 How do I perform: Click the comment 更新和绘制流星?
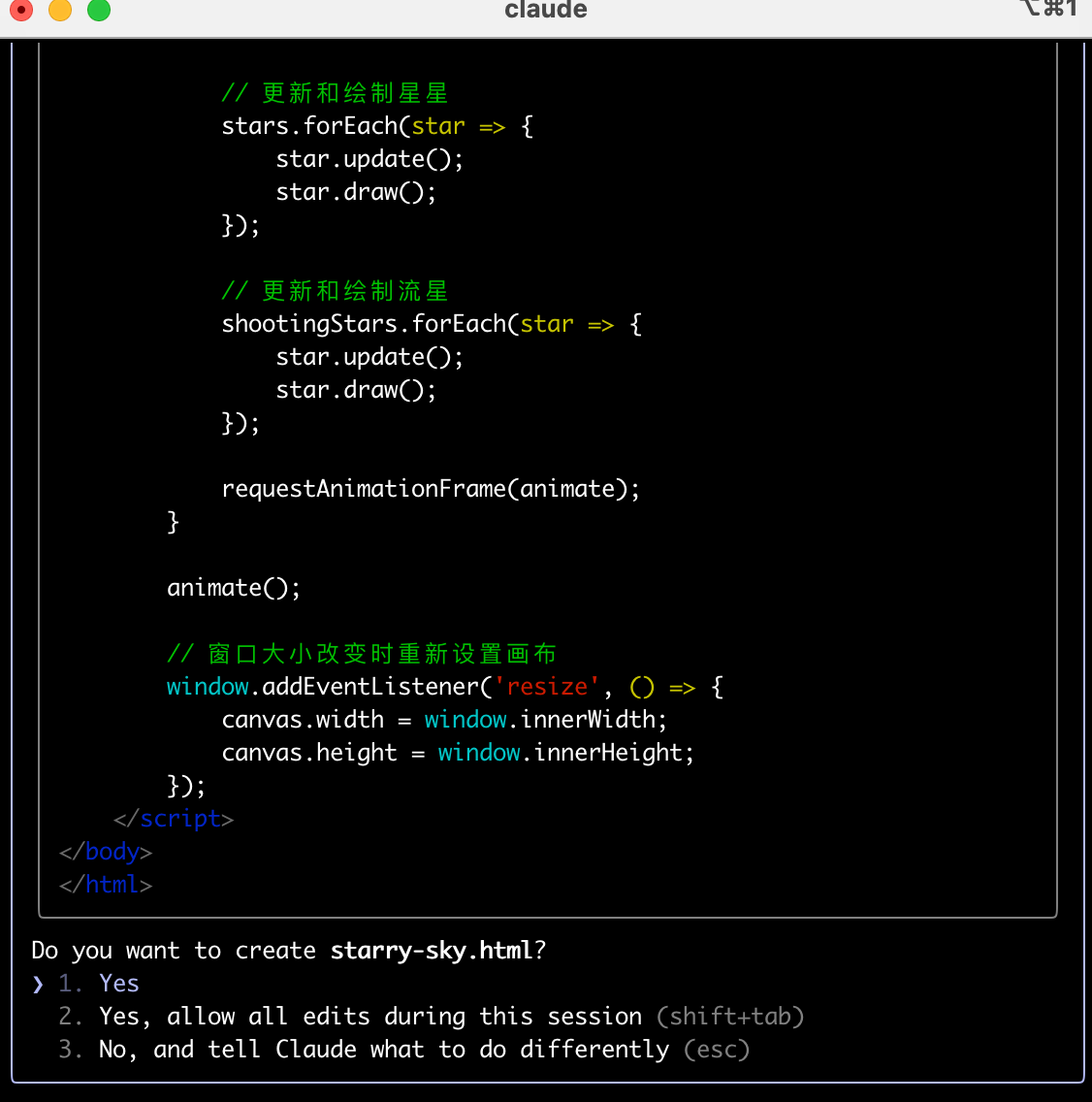click(335, 290)
